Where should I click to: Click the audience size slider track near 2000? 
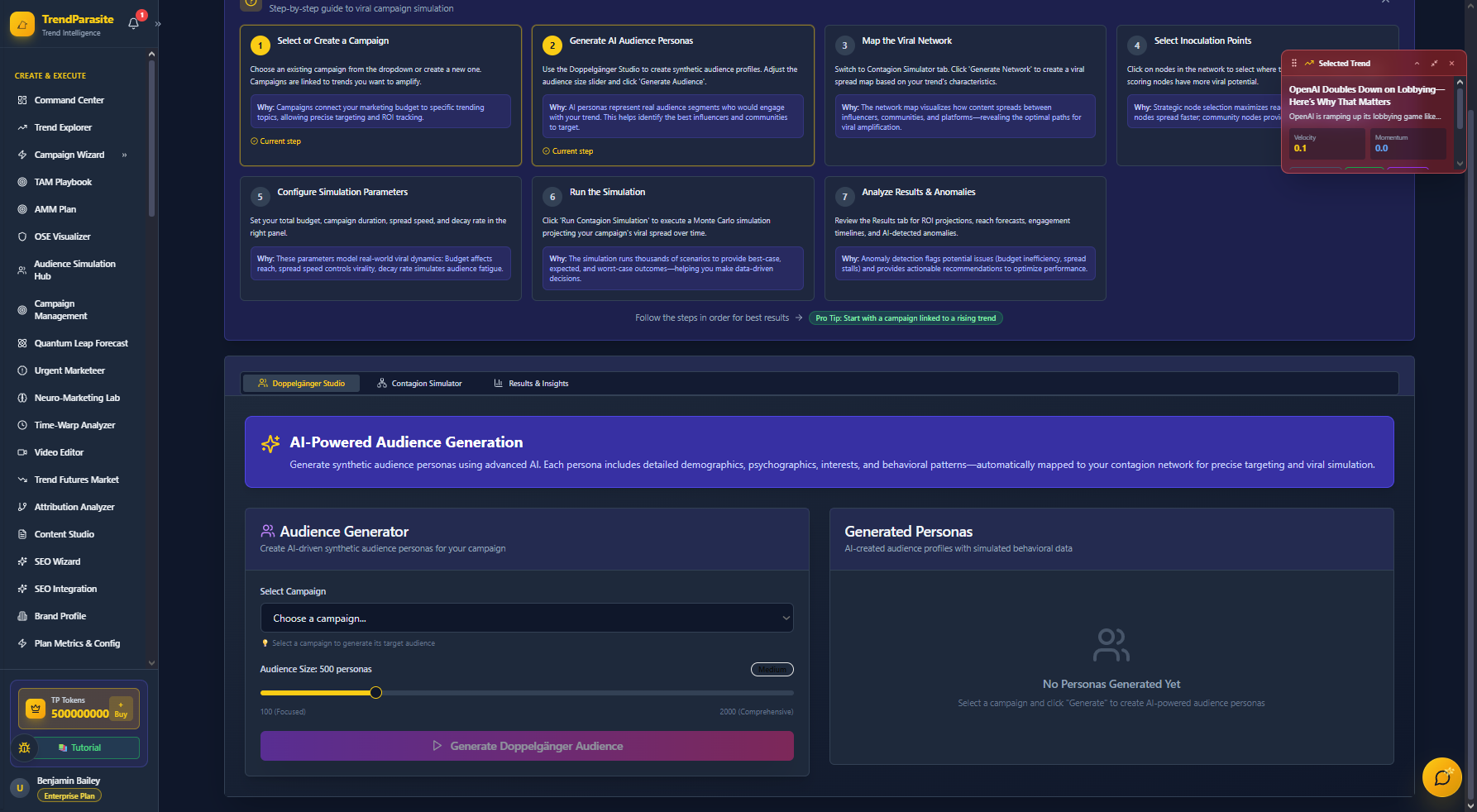click(x=786, y=693)
